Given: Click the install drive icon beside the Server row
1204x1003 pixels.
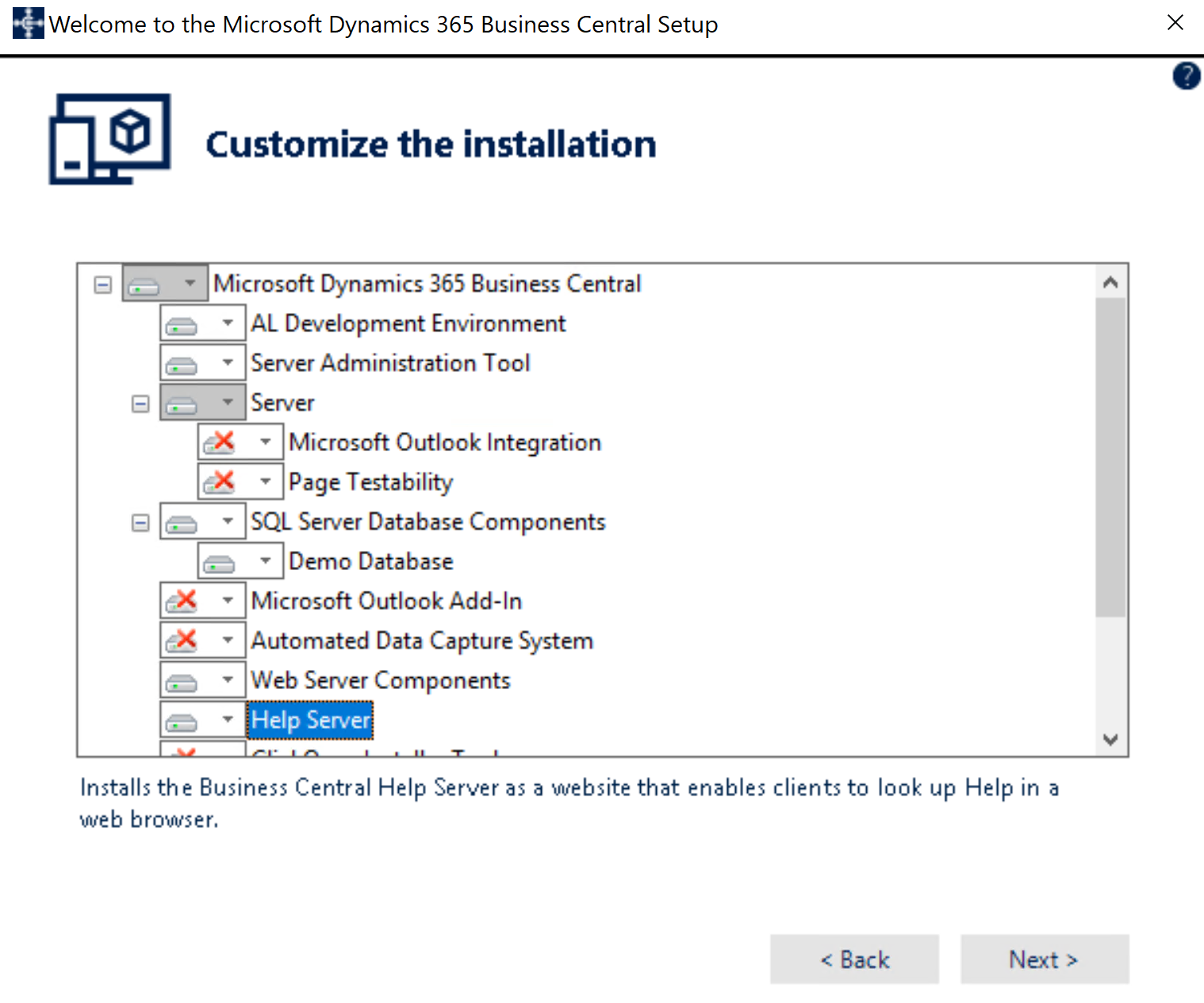Looking at the screenshot, I should coord(182,404).
